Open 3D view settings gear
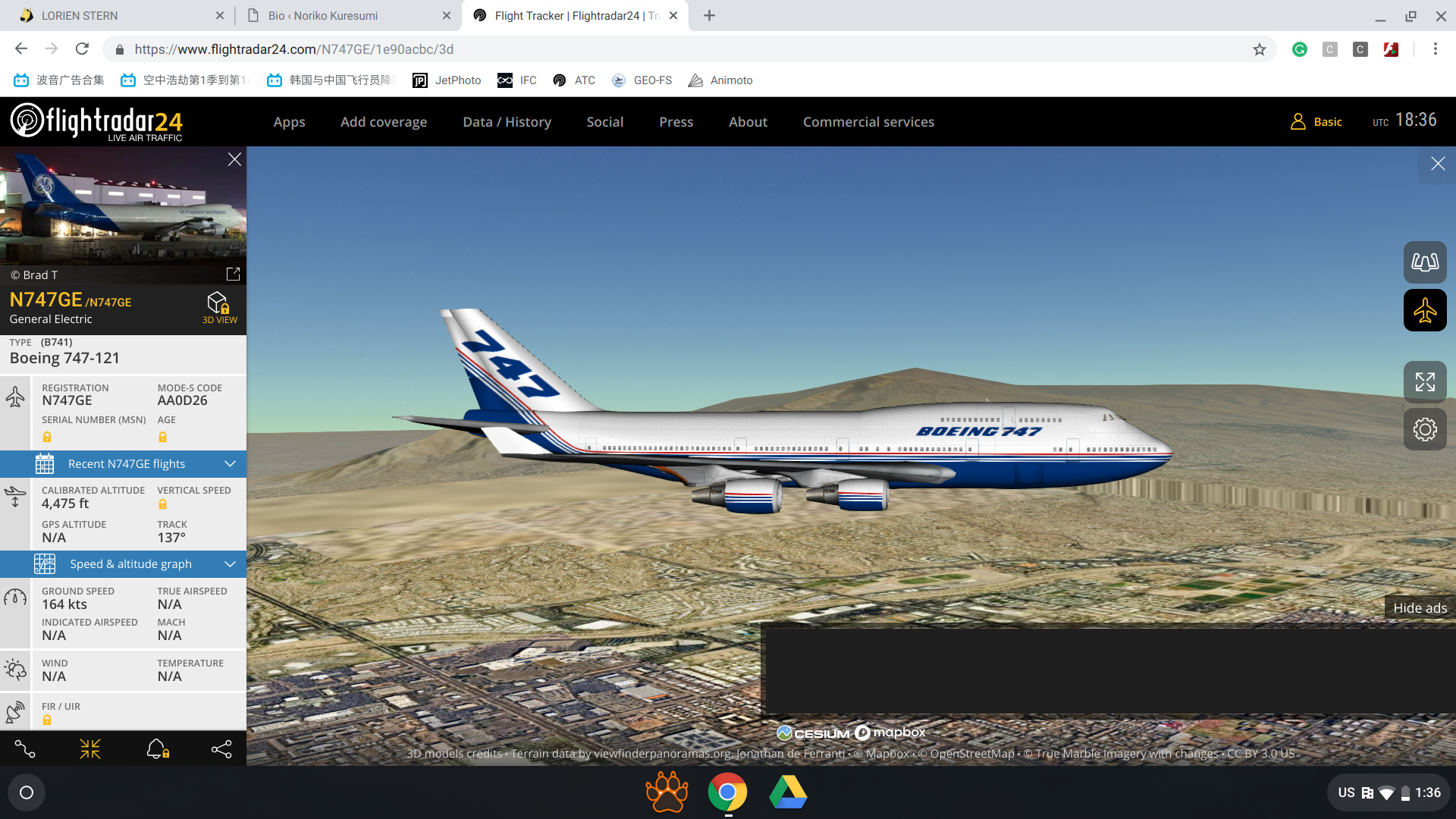Image resolution: width=1456 pixels, height=819 pixels. (x=1425, y=429)
